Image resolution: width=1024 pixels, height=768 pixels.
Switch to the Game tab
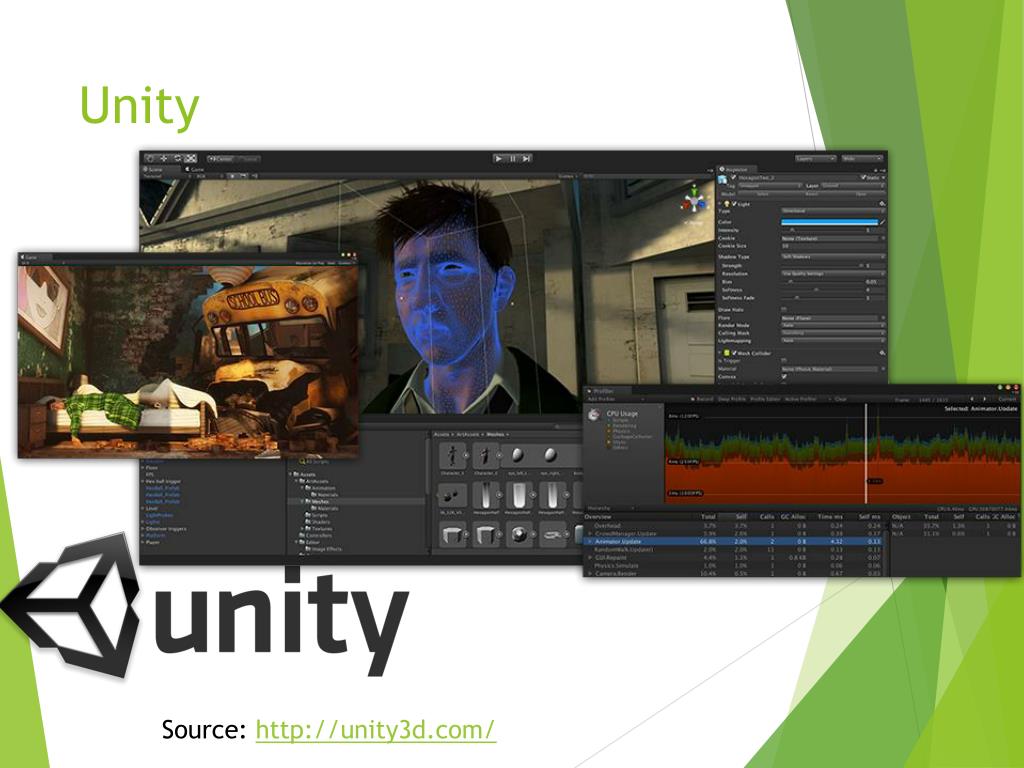[x=195, y=169]
